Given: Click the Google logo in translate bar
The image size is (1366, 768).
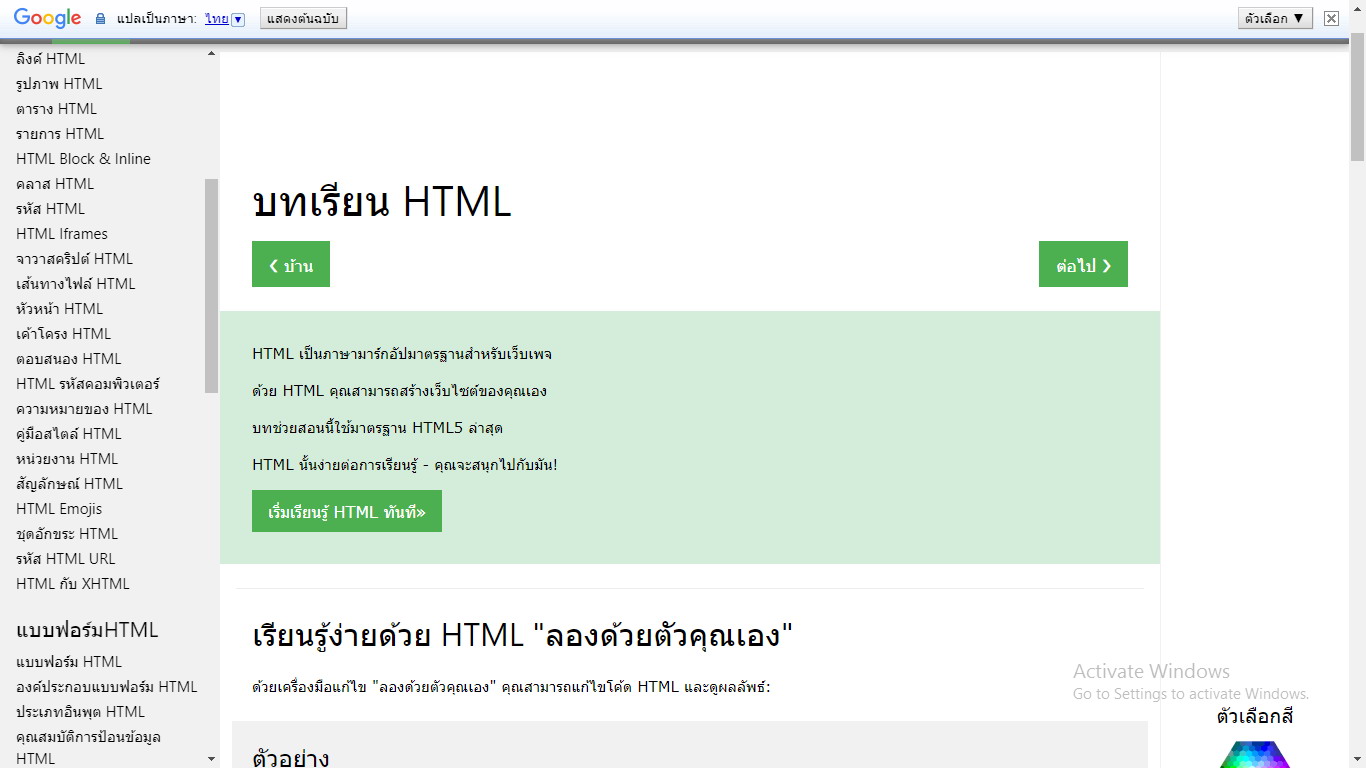Looking at the screenshot, I should (x=47, y=18).
